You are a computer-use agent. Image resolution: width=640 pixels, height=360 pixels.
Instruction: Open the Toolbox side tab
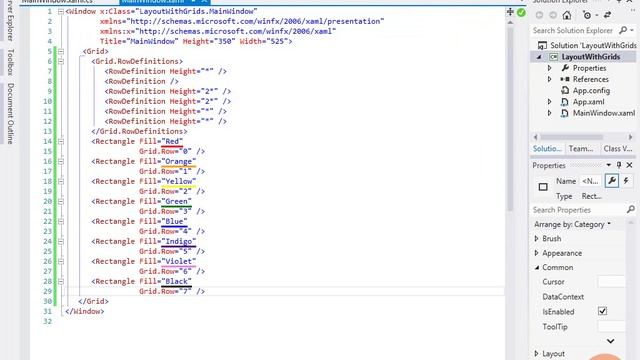(x=11, y=62)
